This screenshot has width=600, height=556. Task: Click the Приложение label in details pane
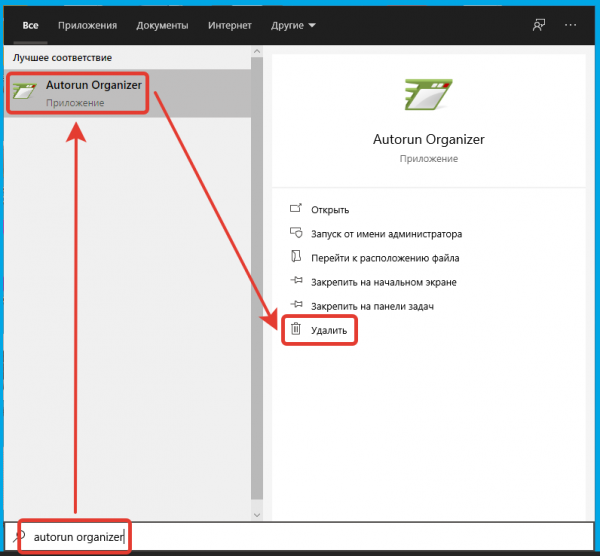(429, 158)
